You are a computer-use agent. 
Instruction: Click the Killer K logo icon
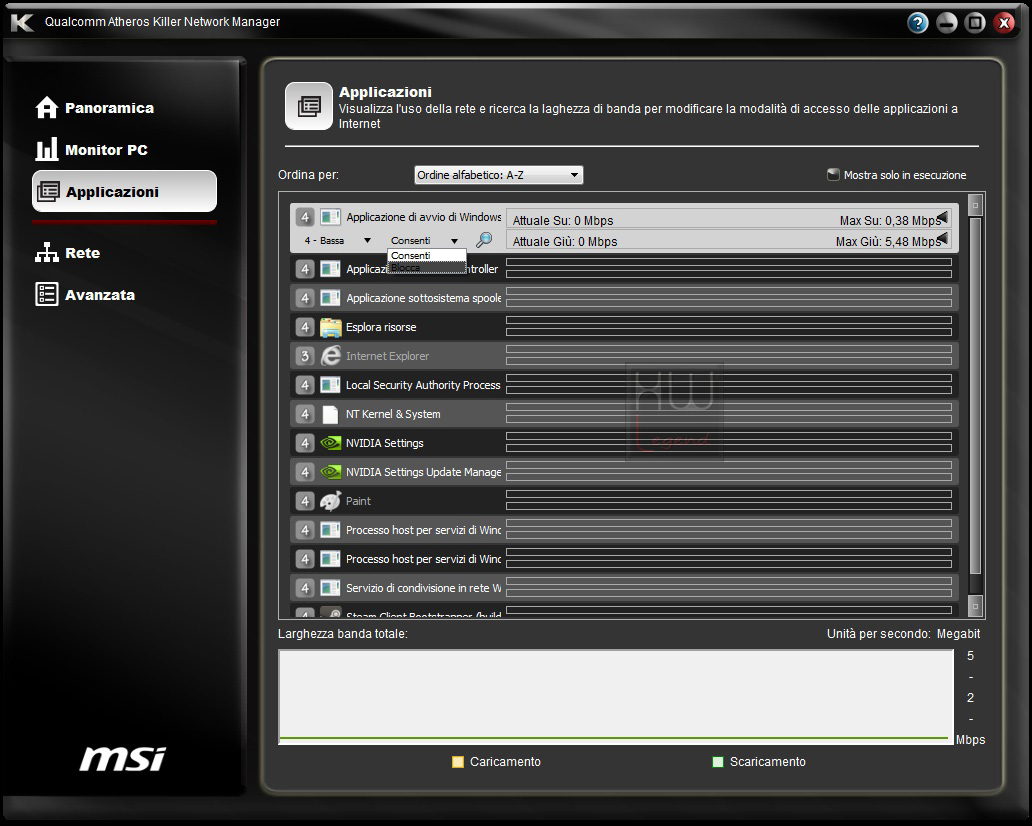(22, 22)
